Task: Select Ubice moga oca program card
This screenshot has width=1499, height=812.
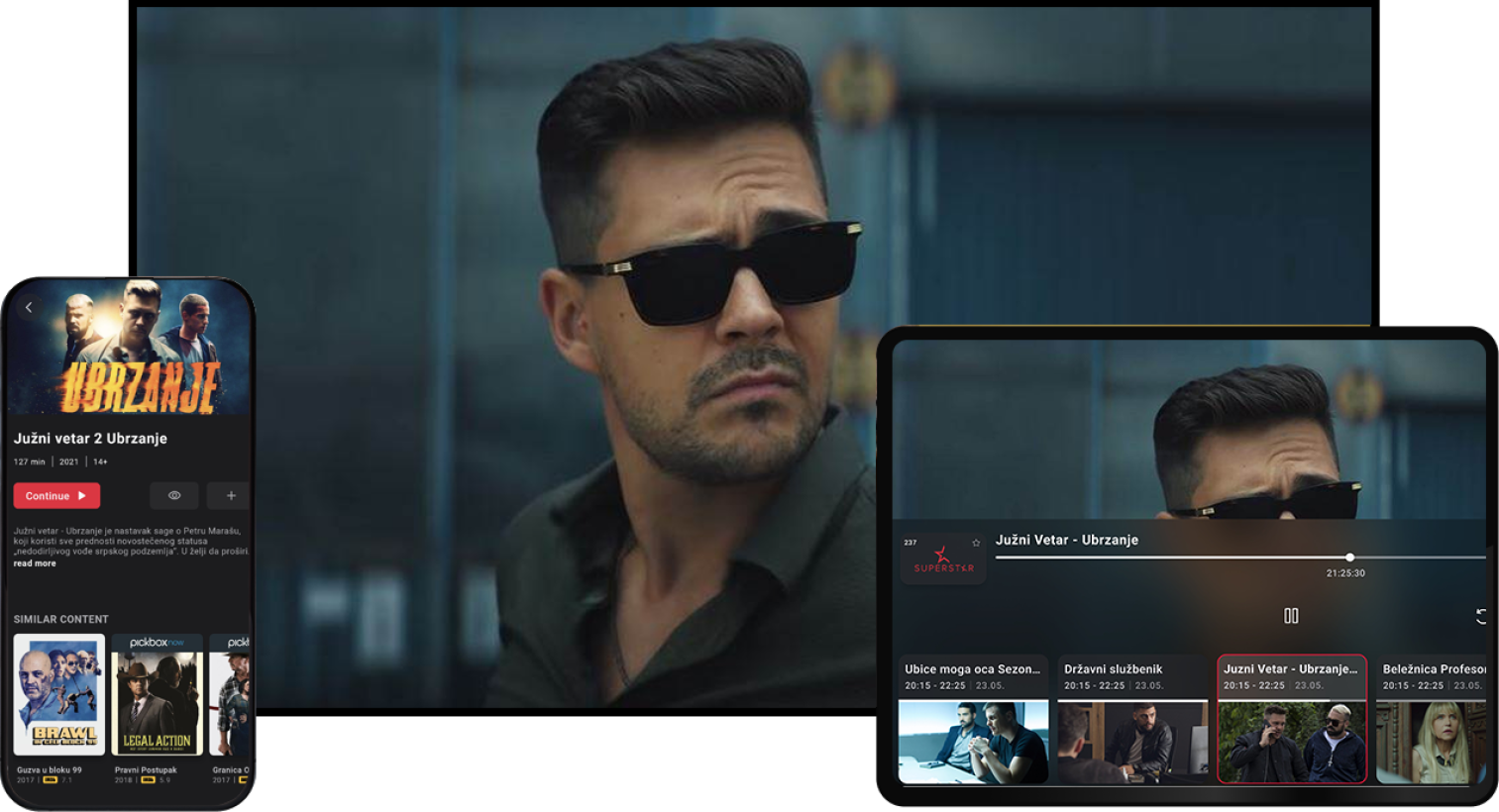Action: click(973, 719)
